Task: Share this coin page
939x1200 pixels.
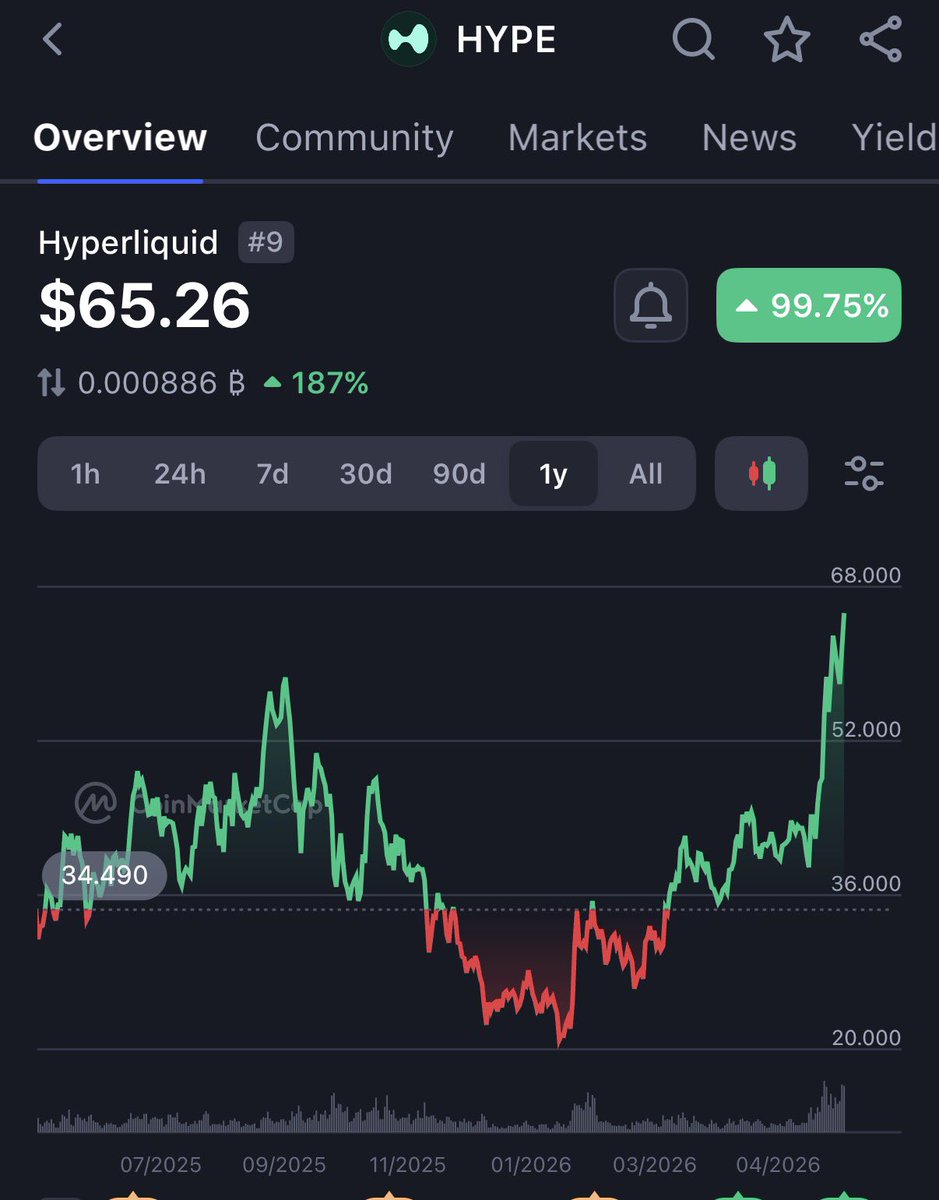Action: [881, 40]
